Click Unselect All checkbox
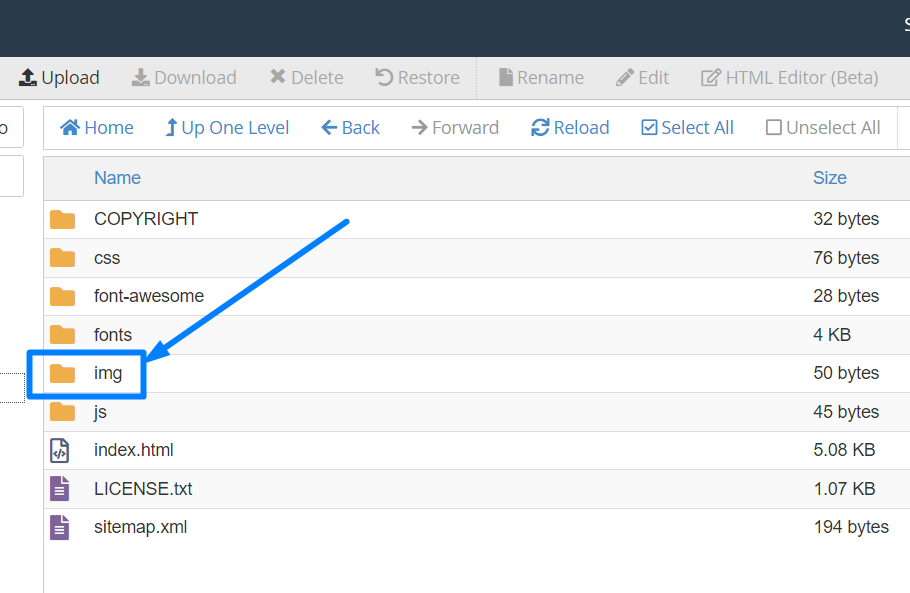This screenshot has width=910, height=593. coord(823,128)
